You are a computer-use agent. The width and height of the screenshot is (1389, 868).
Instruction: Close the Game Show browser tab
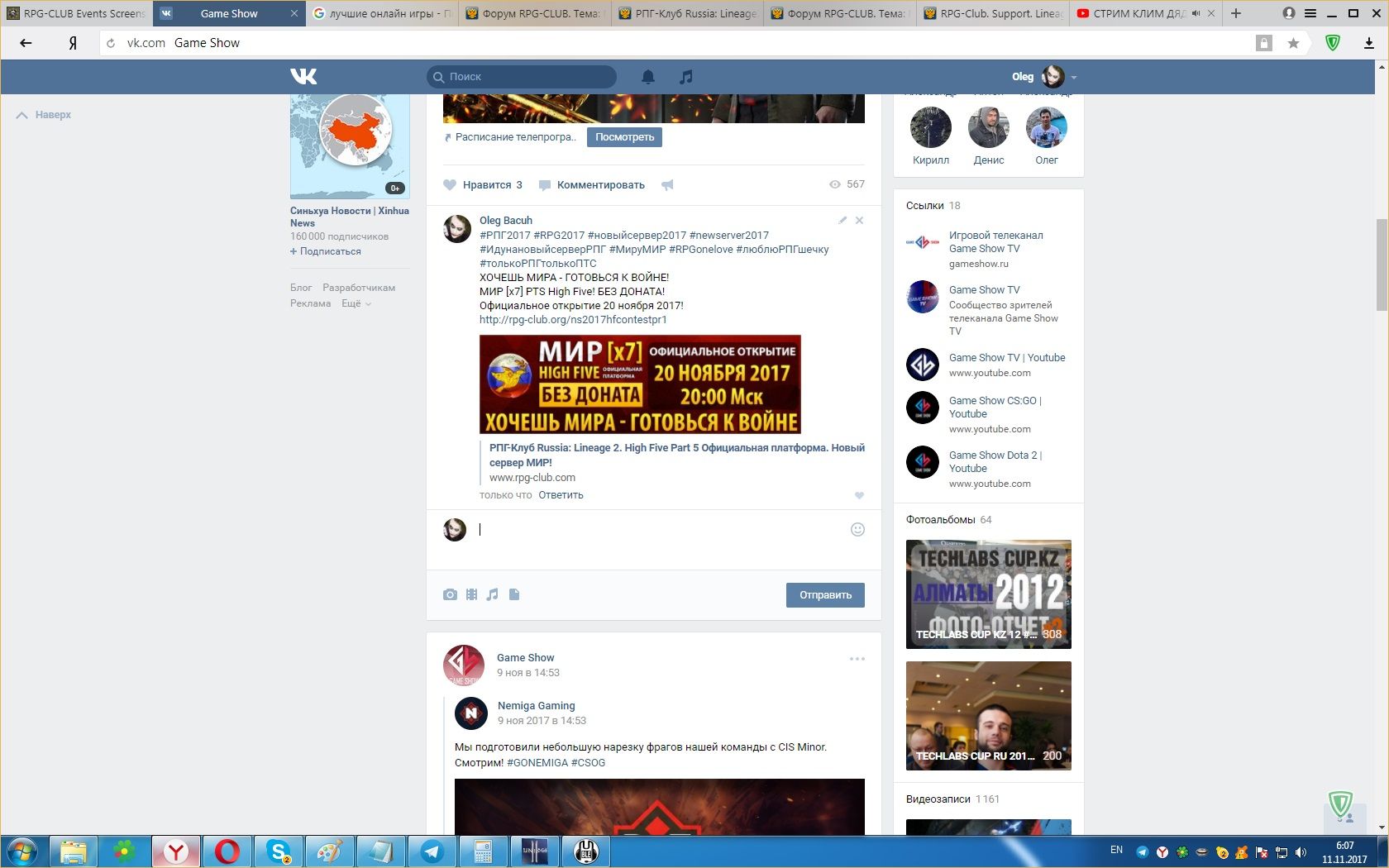(x=294, y=13)
